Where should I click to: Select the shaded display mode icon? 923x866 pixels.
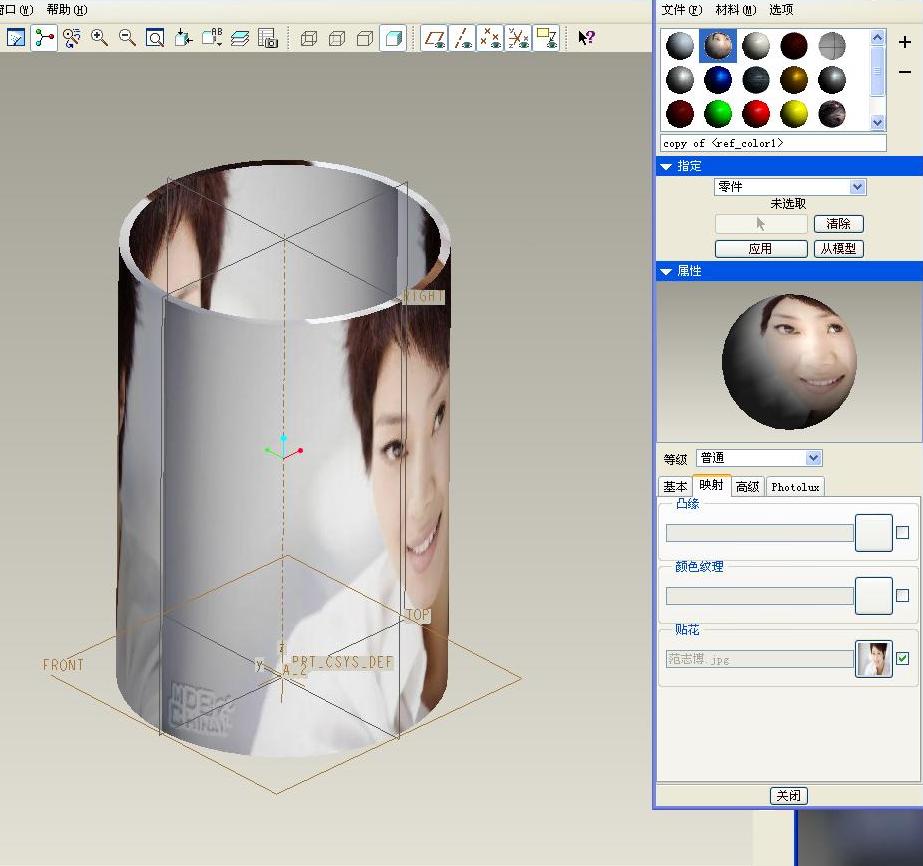(393, 38)
